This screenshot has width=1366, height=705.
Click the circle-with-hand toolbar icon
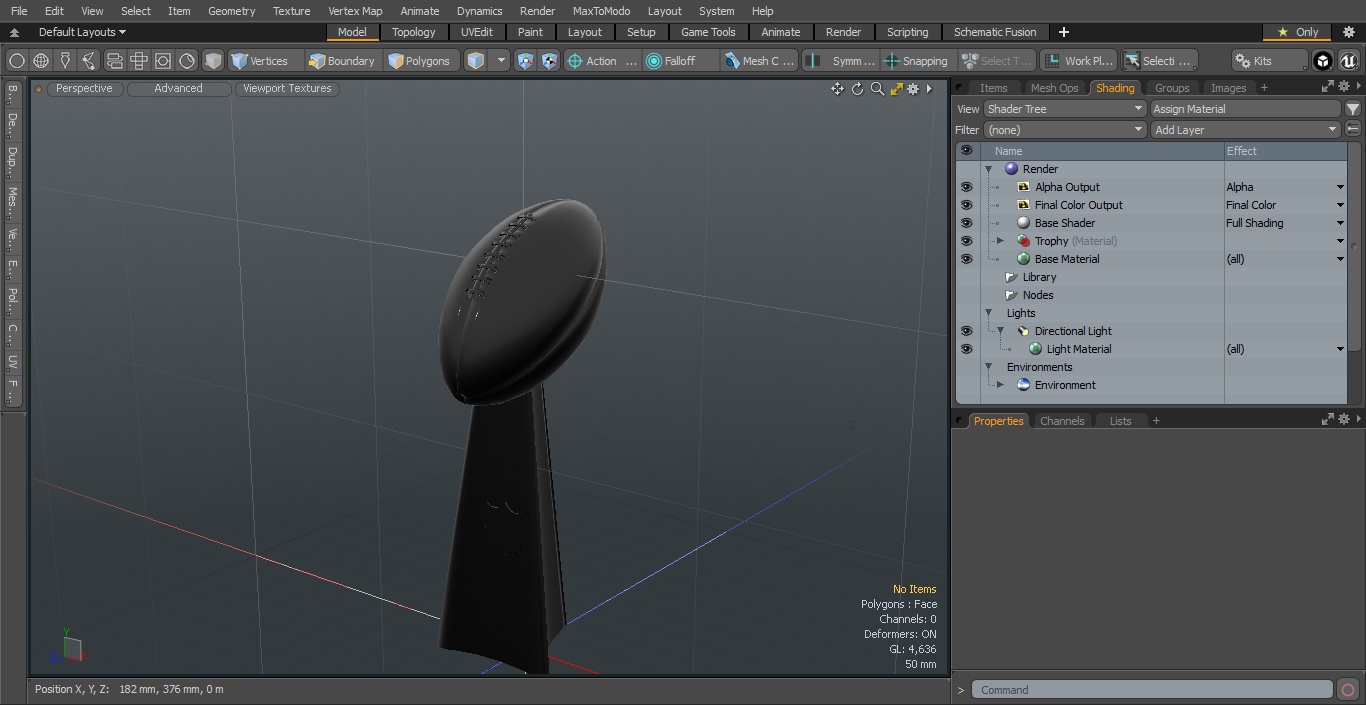[187, 61]
